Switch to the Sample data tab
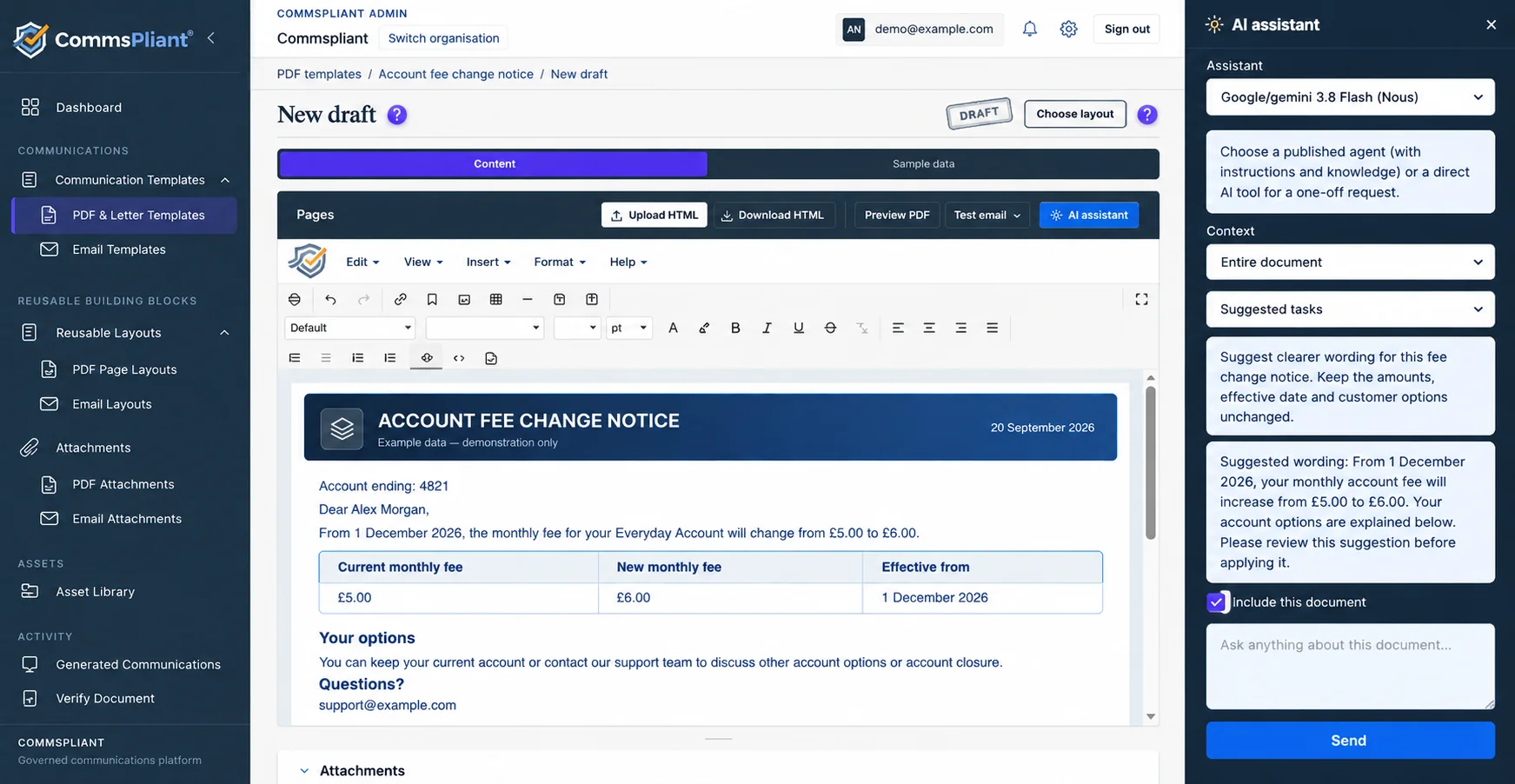Image resolution: width=1515 pixels, height=784 pixels. (x=923, y=164)
